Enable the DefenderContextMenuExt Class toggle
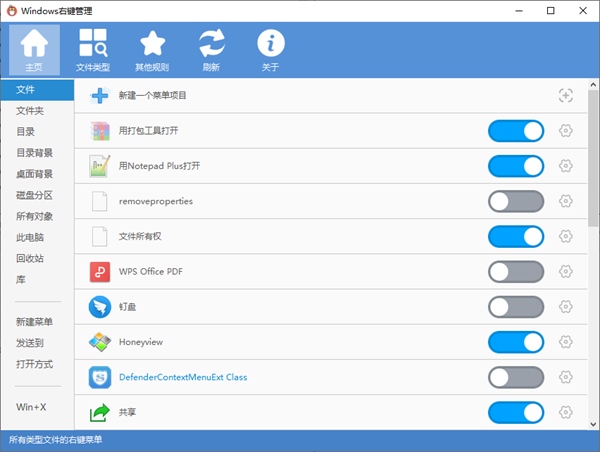The image size is (600, 452). coord(516,377)
